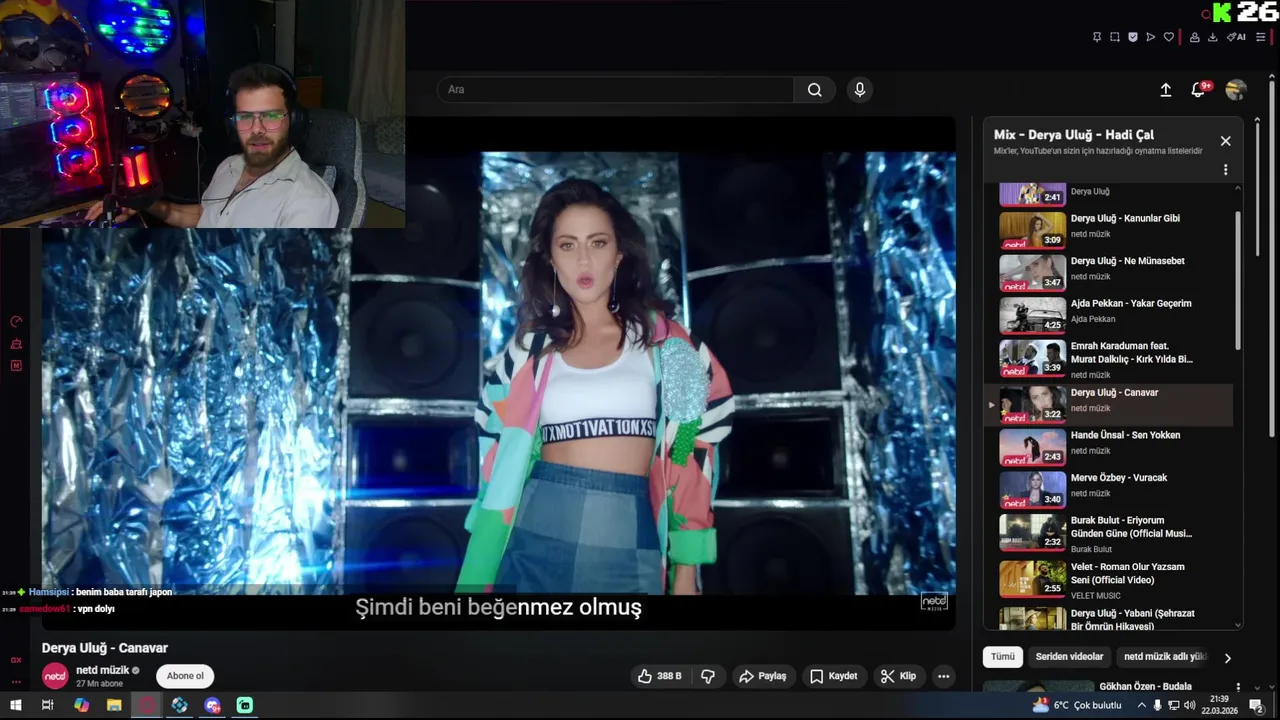Open the upload video icon
Screen dimensions: 1280x720
coord(1166,90)
